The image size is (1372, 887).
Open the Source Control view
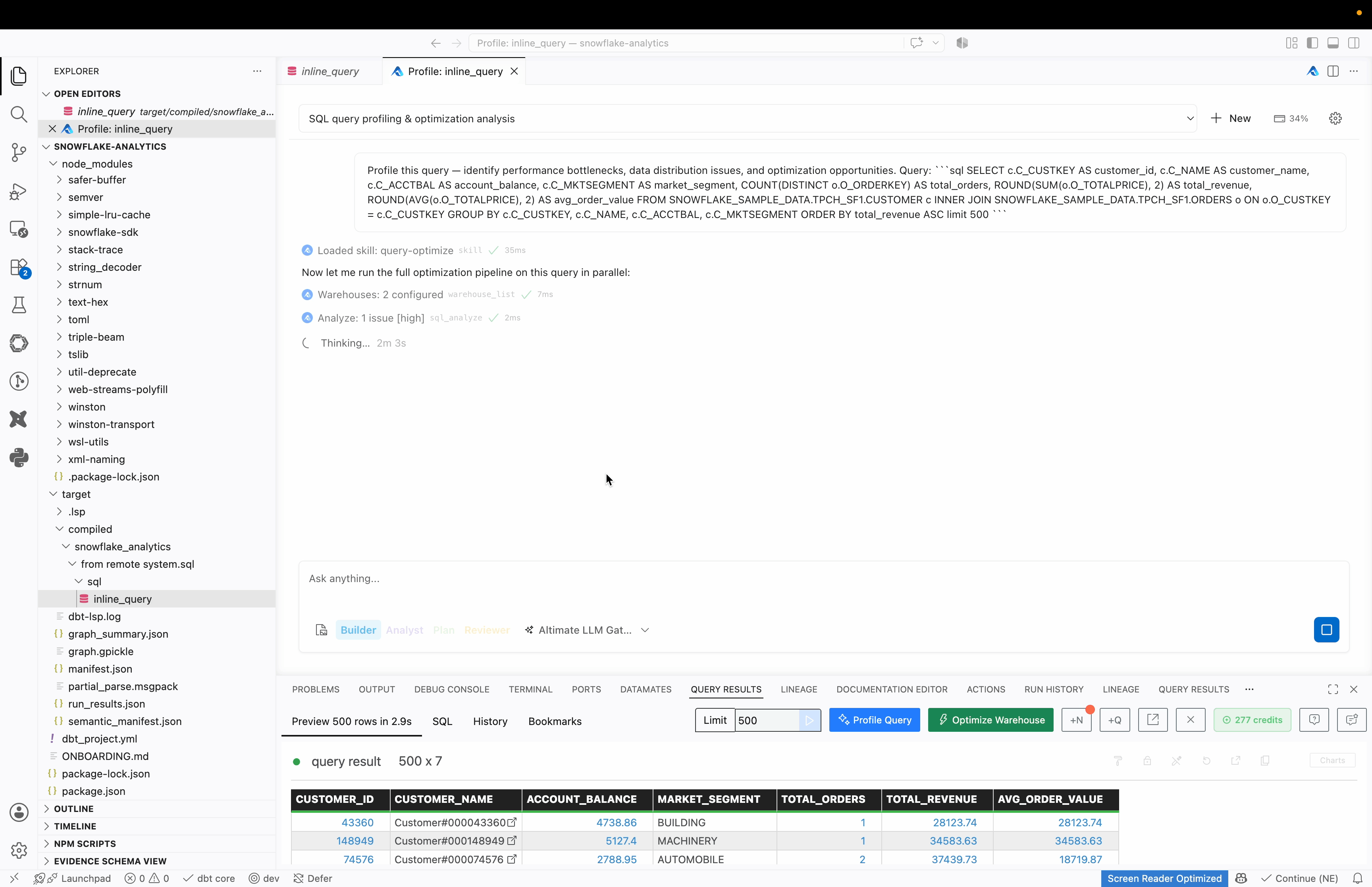coord(19,152)
